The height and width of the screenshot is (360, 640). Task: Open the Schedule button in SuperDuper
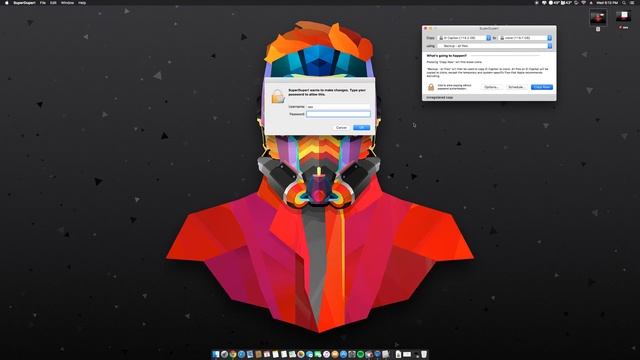pos(516,87)
